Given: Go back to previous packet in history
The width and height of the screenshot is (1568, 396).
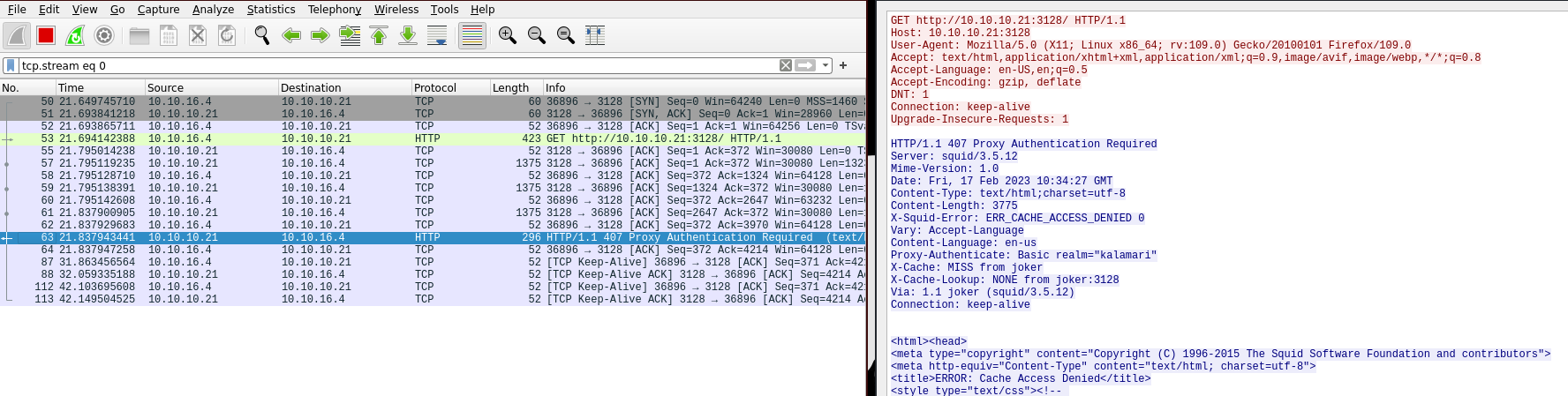Looking at the screenshot, I should coord(291,35).
